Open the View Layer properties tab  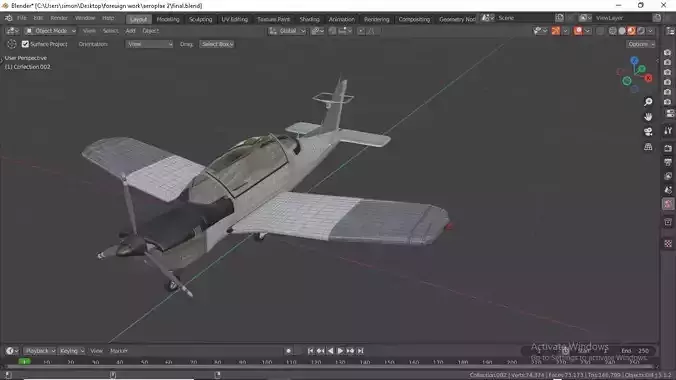pyautogui.click(x=668, y=176)
